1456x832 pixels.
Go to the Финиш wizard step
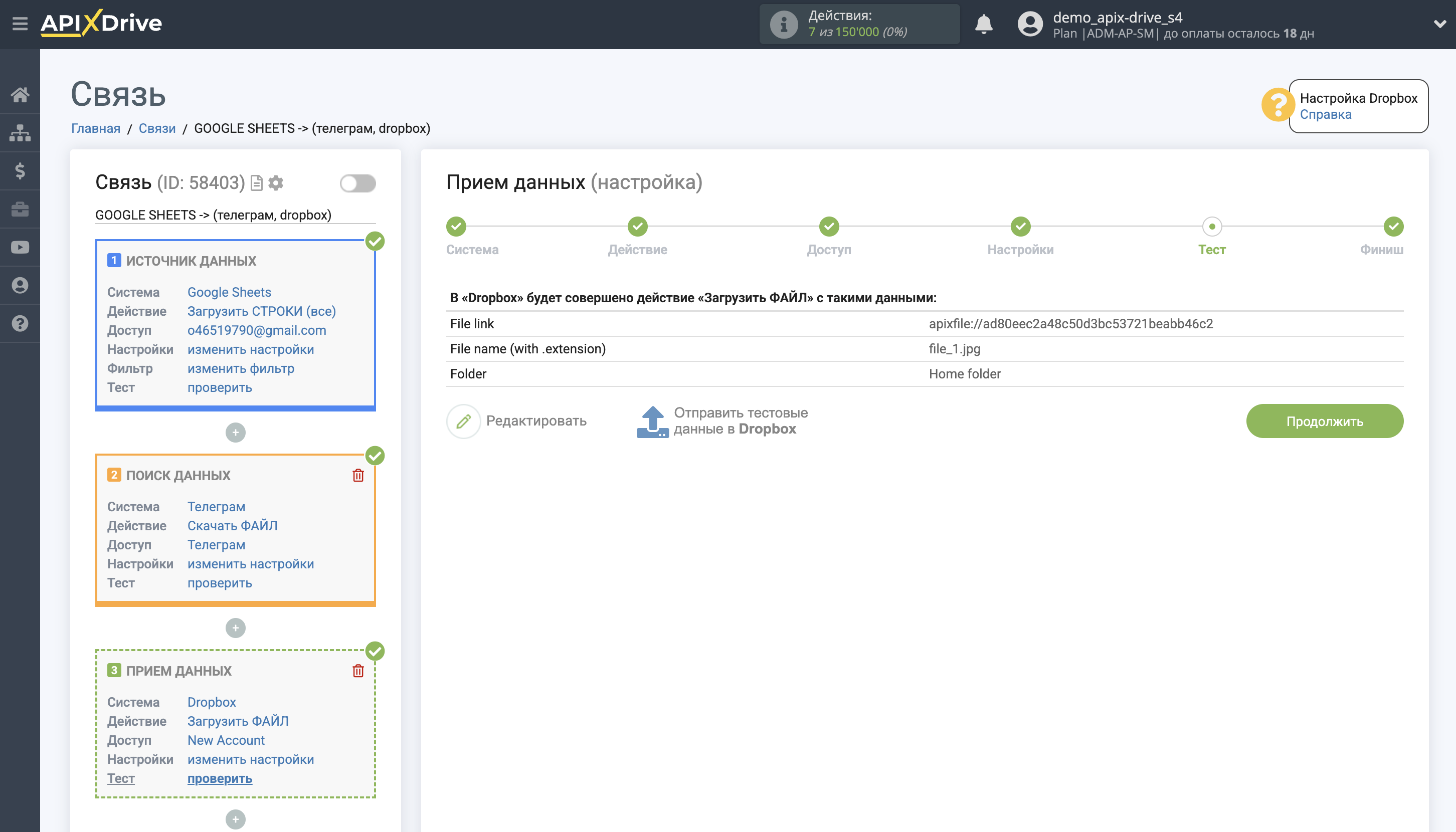click(1392, 226)
